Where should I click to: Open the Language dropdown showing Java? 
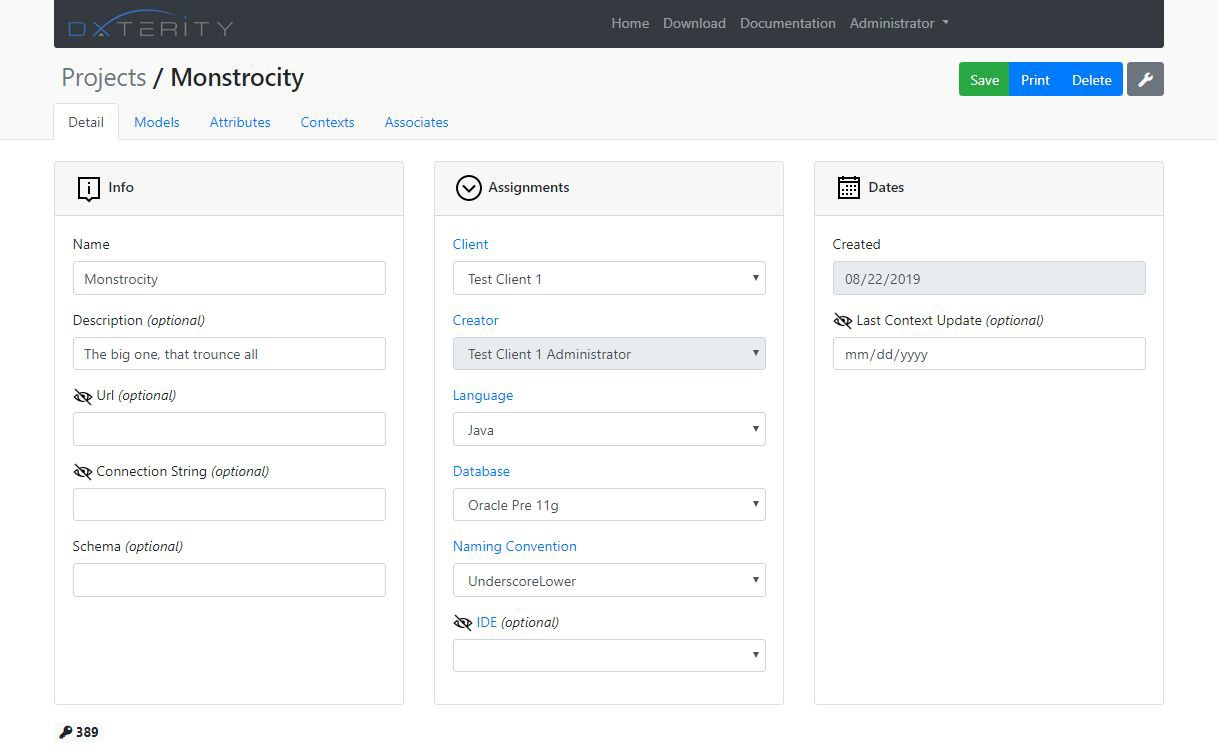click(609, 429)
